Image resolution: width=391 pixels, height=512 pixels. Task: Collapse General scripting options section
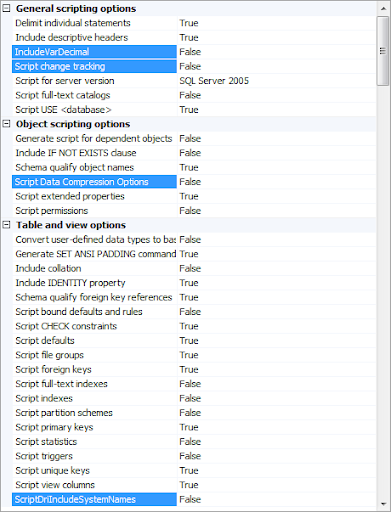click(x=6, y=9)
